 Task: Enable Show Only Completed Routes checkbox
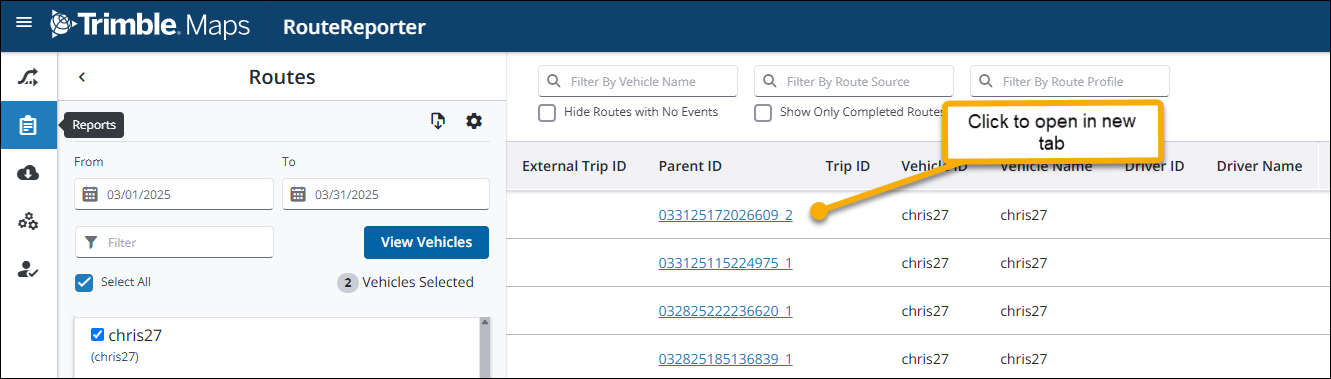click(x=763, y=112)
